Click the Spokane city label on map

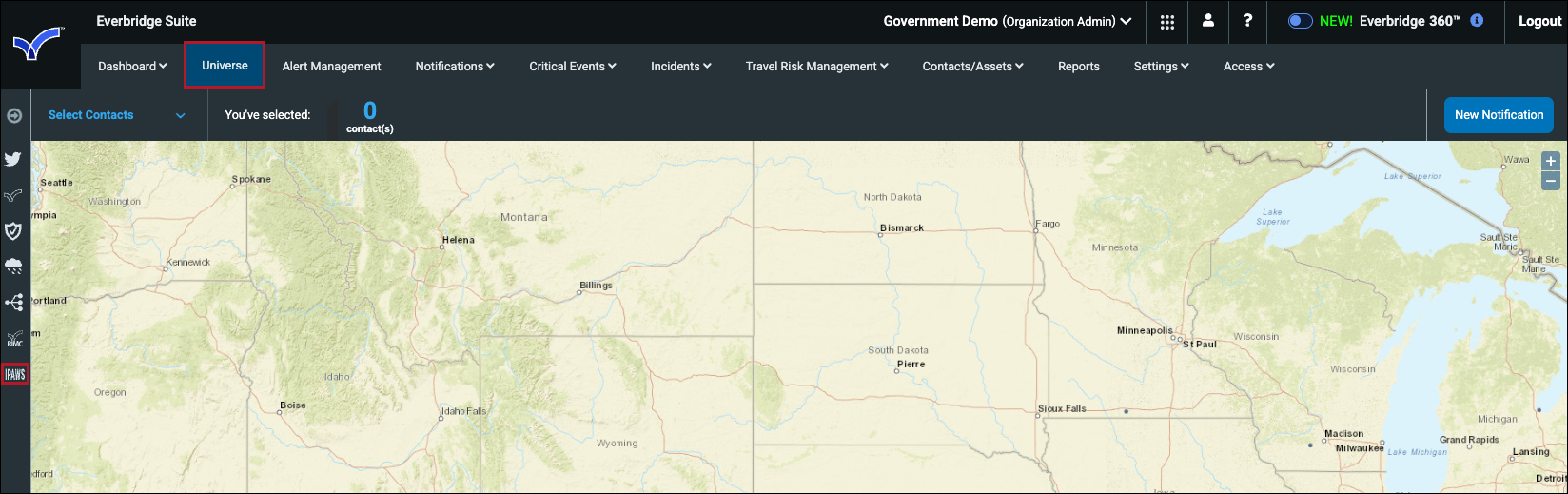tap(251, 179)
